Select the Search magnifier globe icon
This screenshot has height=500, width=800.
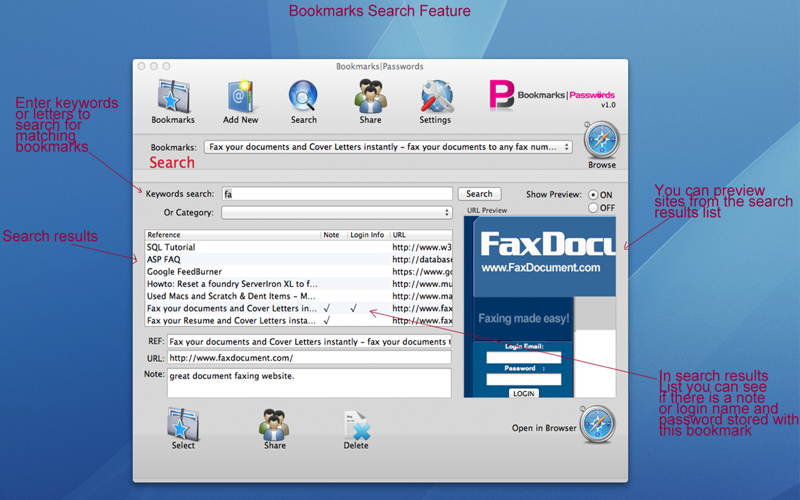(x=303, y=96)
